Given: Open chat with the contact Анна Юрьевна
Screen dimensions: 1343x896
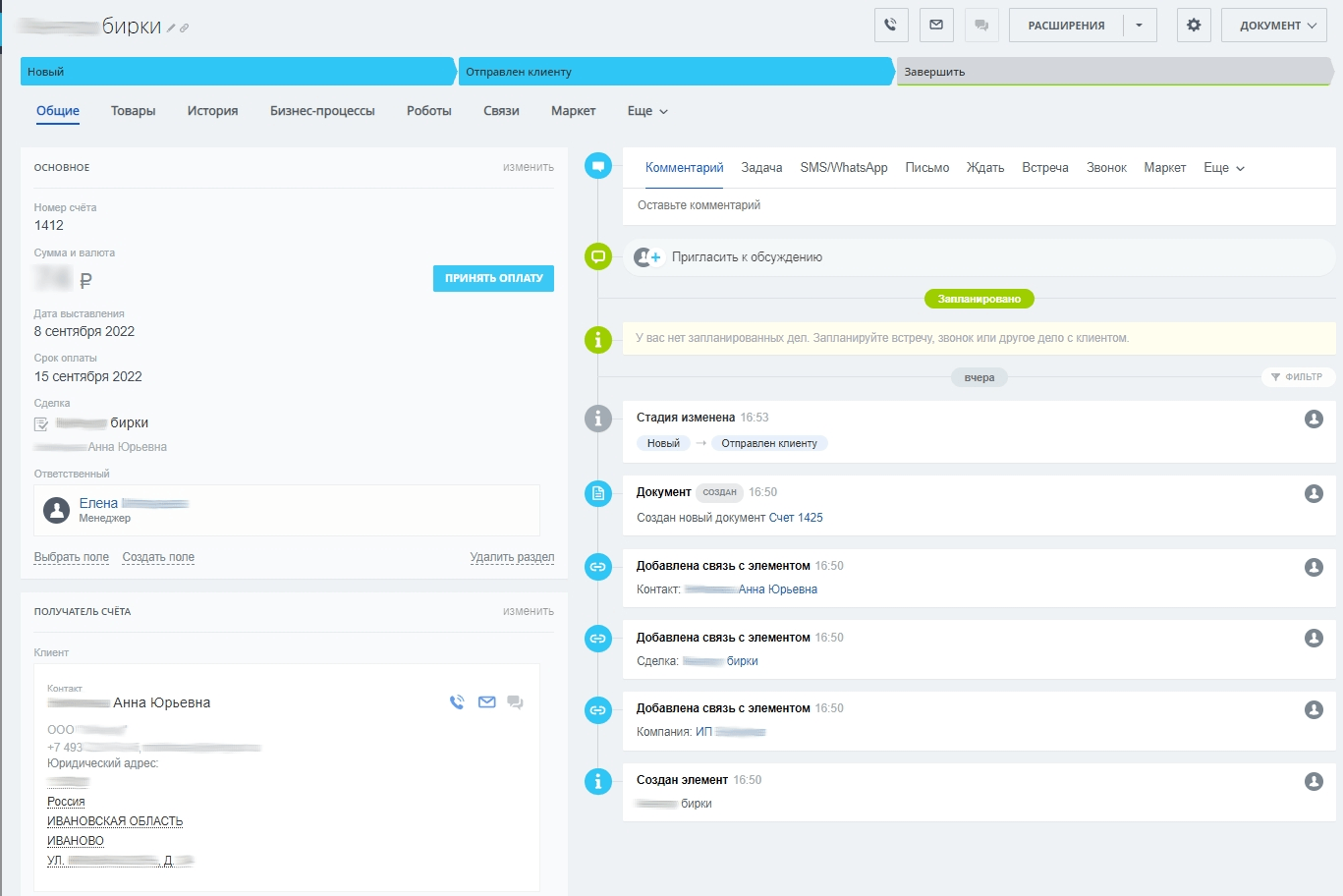Looking at the screenshot, I should pyautogui.click(x=515, y=702).
